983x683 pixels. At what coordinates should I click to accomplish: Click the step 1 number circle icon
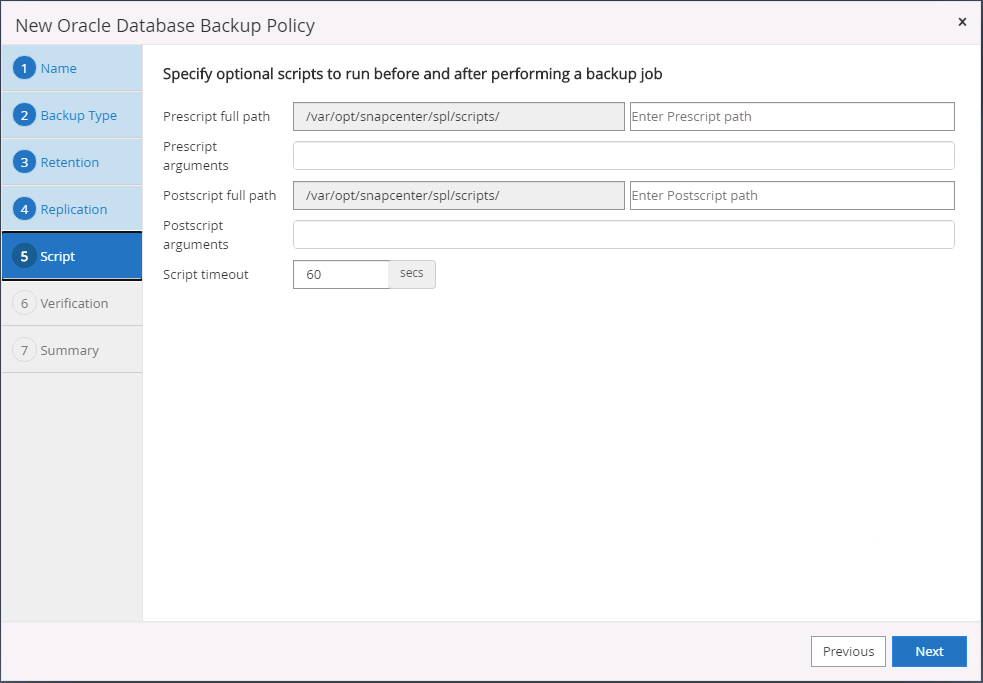[x=25, y=69]
